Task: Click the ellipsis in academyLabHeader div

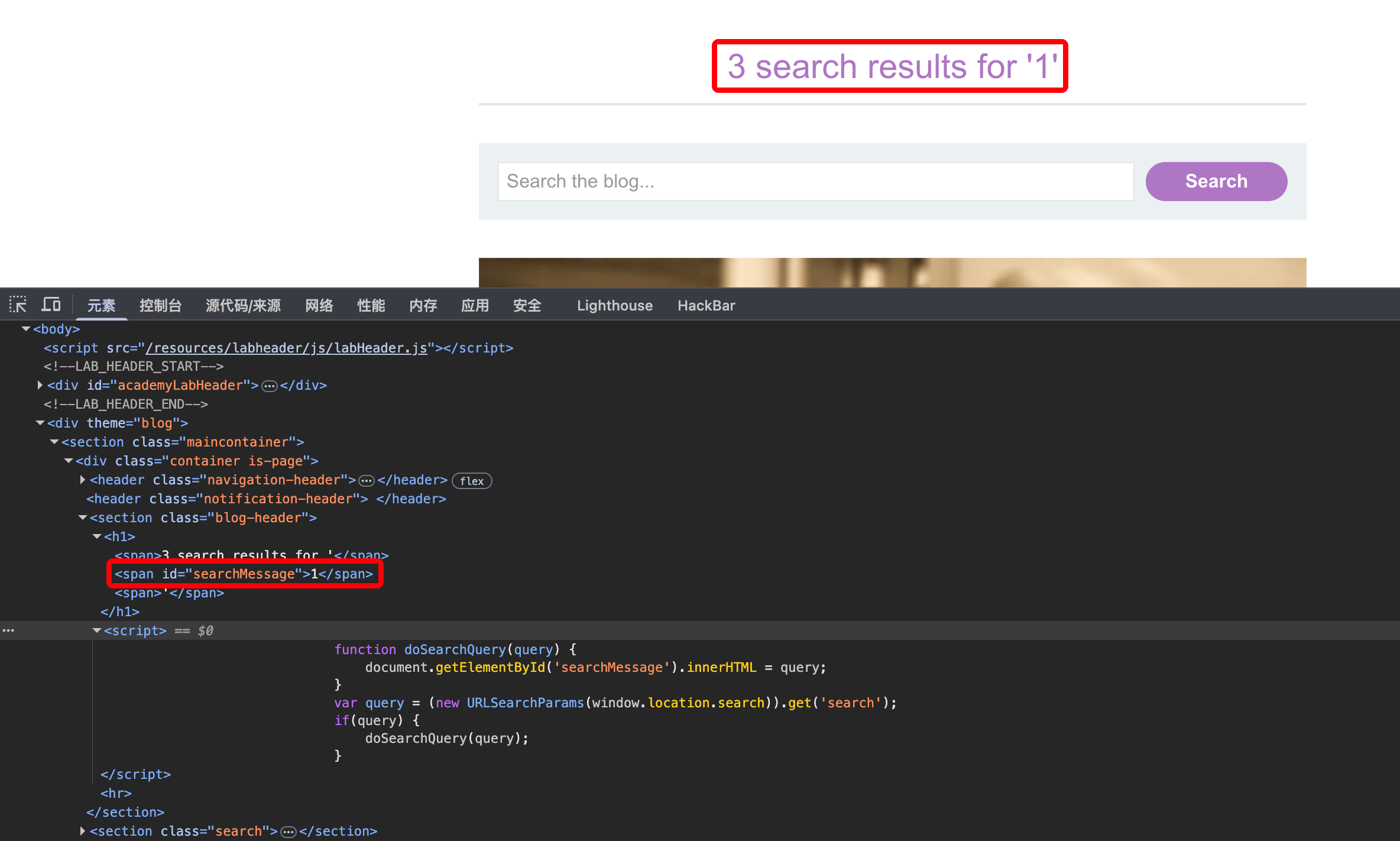Action: (270, 386)
